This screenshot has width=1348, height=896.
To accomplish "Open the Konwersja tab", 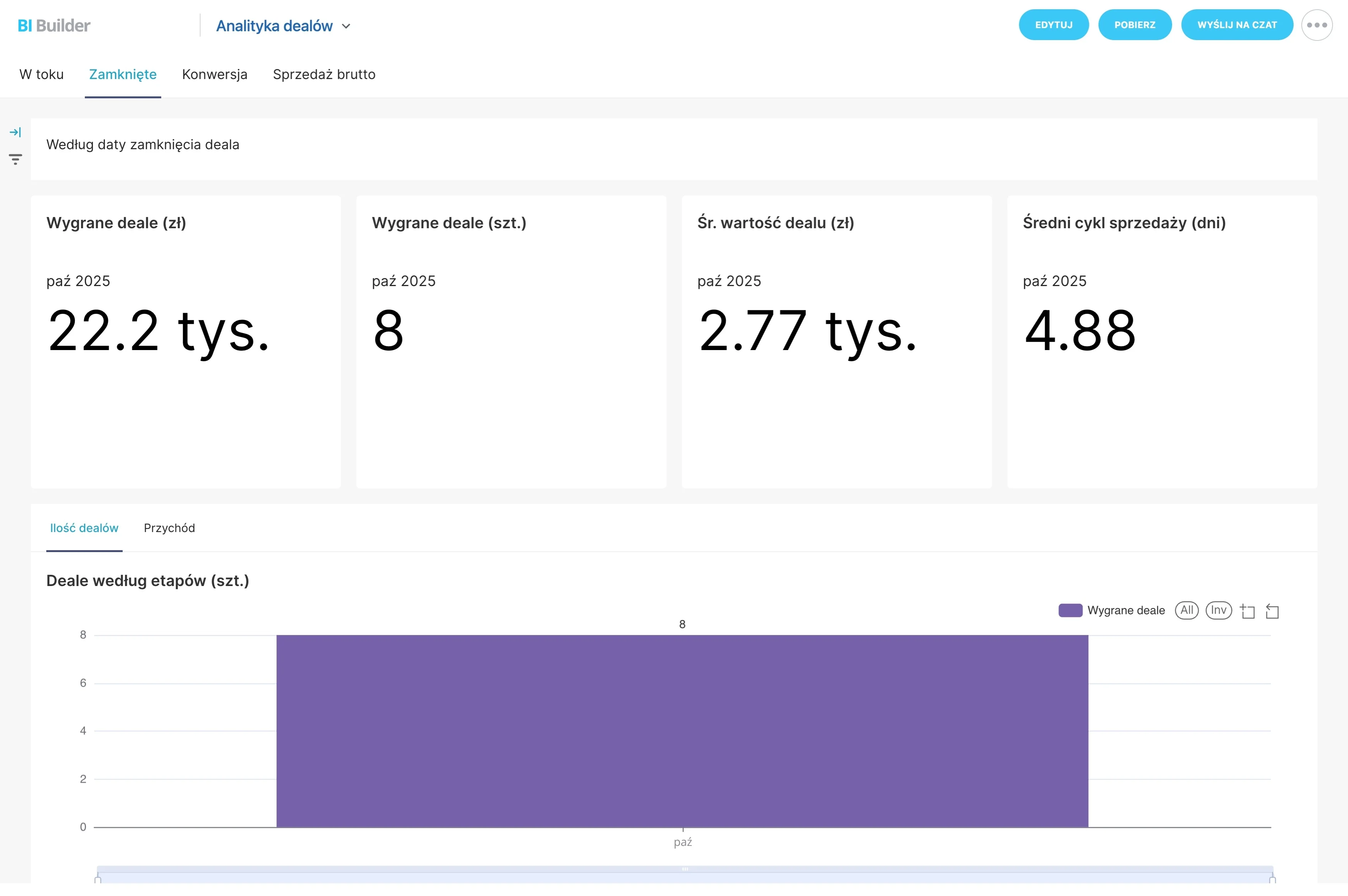I will point(215,74).
